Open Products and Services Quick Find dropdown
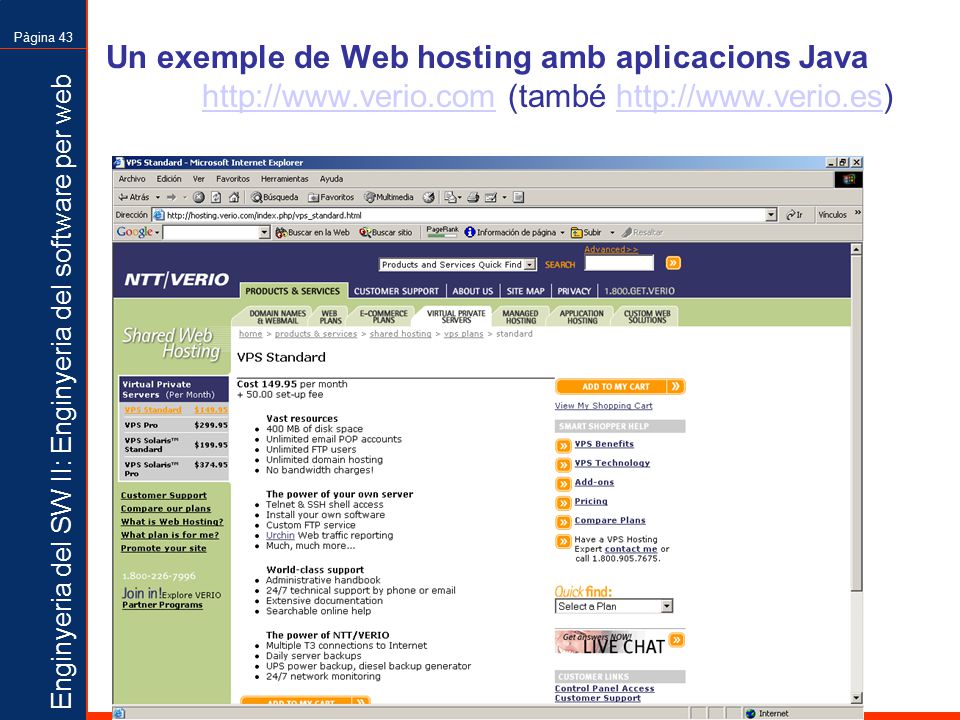Screen dimensions: 960x720 pyautogui.click(x=458, y=264)
